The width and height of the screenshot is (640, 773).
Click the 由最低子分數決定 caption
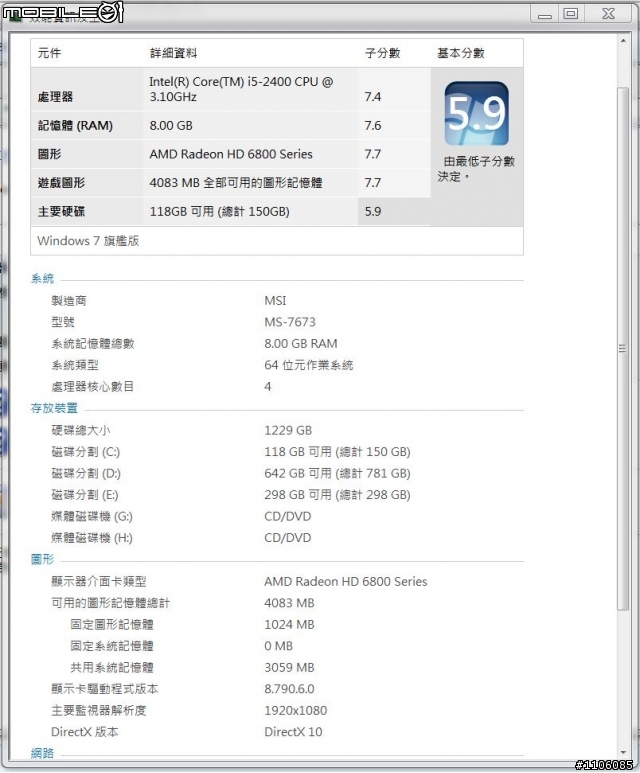(x=476, y=169)
